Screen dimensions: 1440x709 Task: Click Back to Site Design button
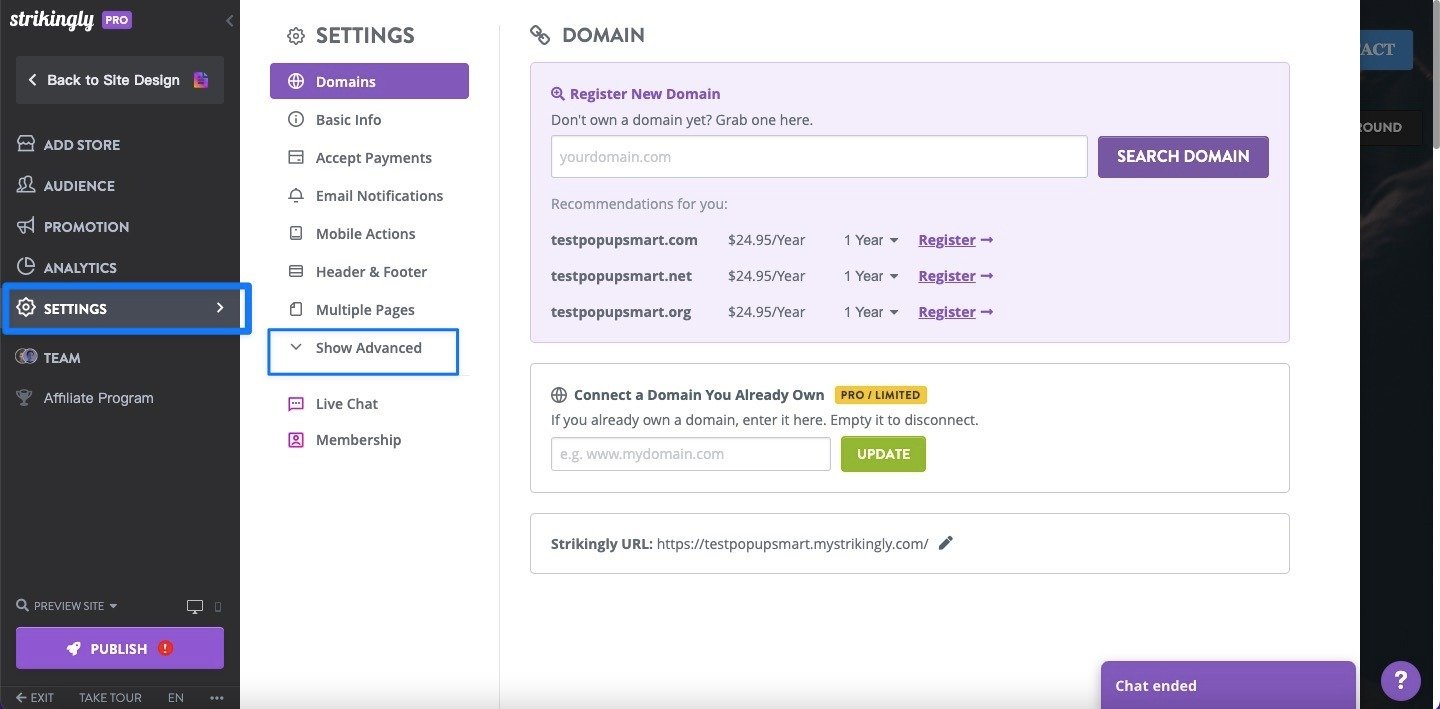pyautogui.click(x=120, y=80)
